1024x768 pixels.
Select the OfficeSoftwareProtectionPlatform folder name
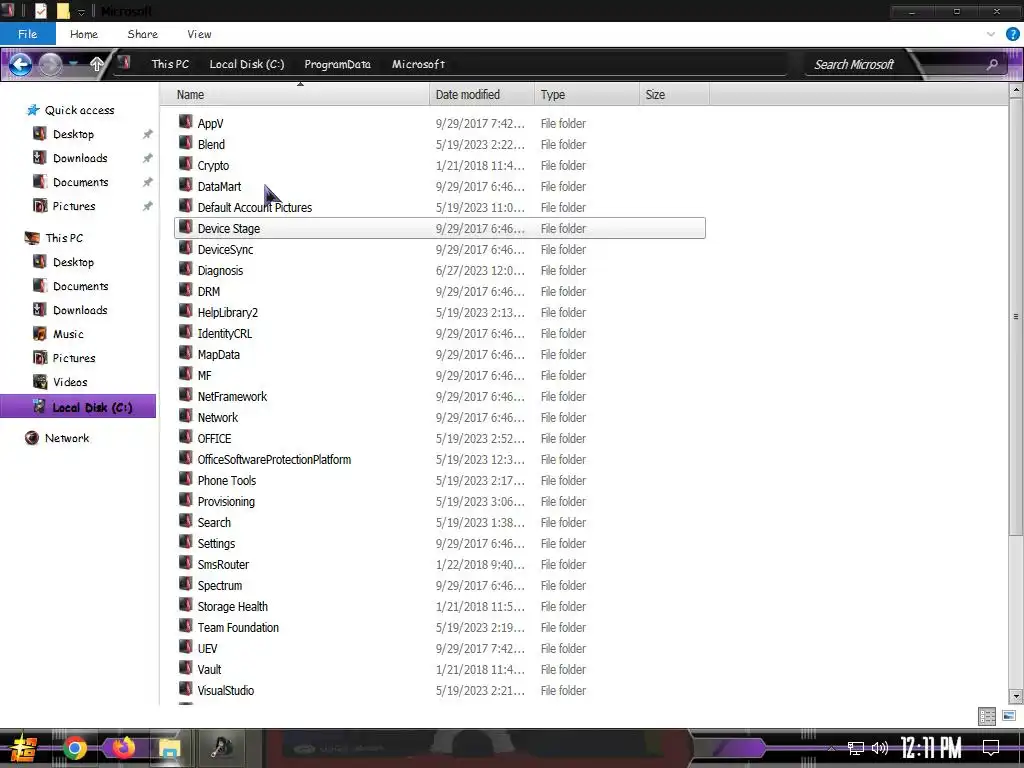(274, 460)
